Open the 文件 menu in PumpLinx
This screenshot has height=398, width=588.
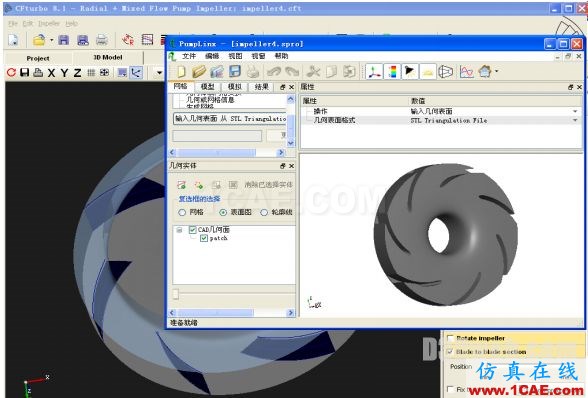click(x=189, y=56)
